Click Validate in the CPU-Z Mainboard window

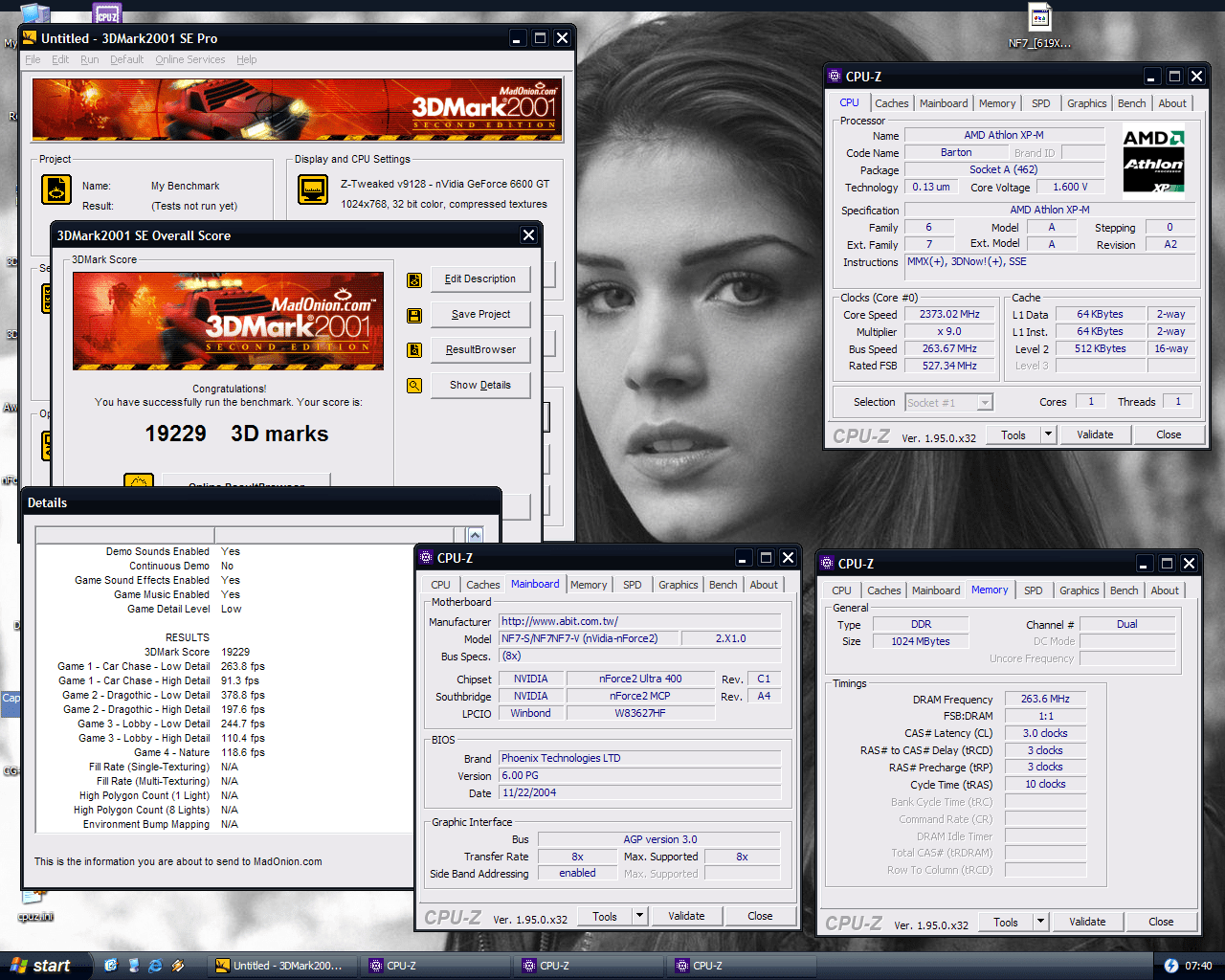coord(686,916)
